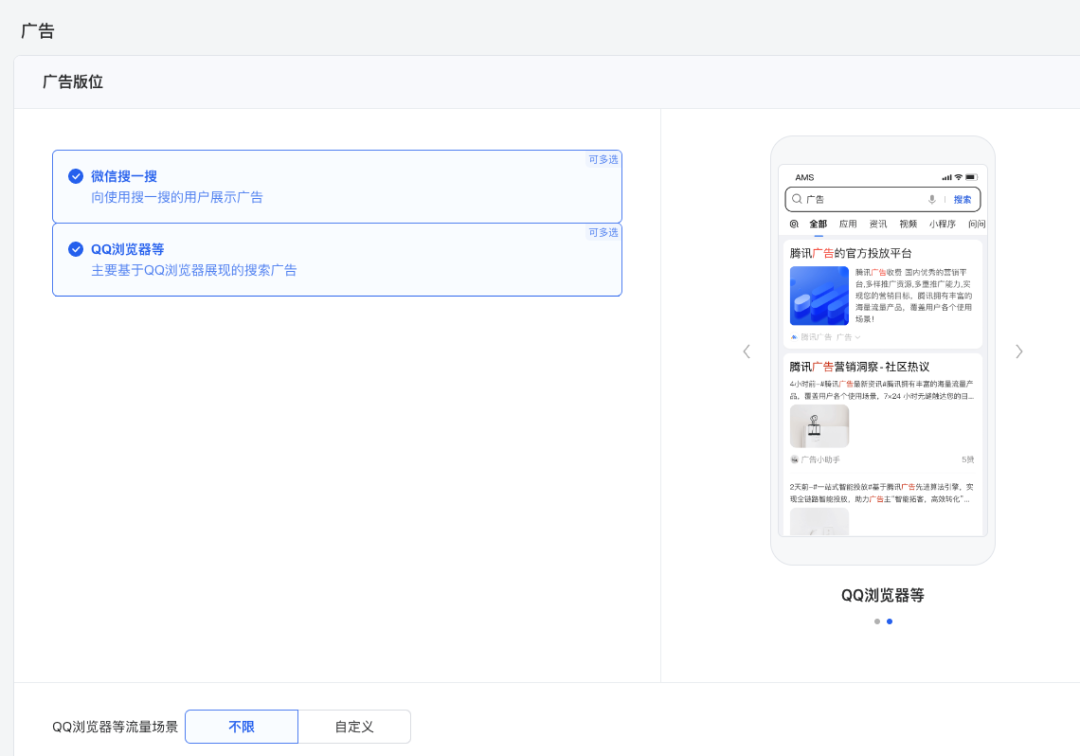Click the blue check icon on 微信搜一搜 card
This screenshot has width=1080, height=756.
tap(76, 175)
